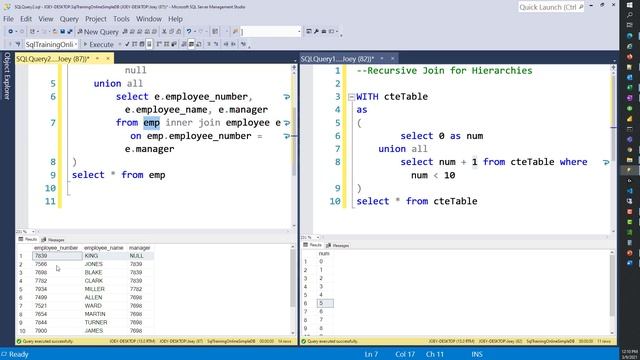This screenshot has height=360, width=640.
Task: Click the Quick Launch search box
Action: [551, 7]
